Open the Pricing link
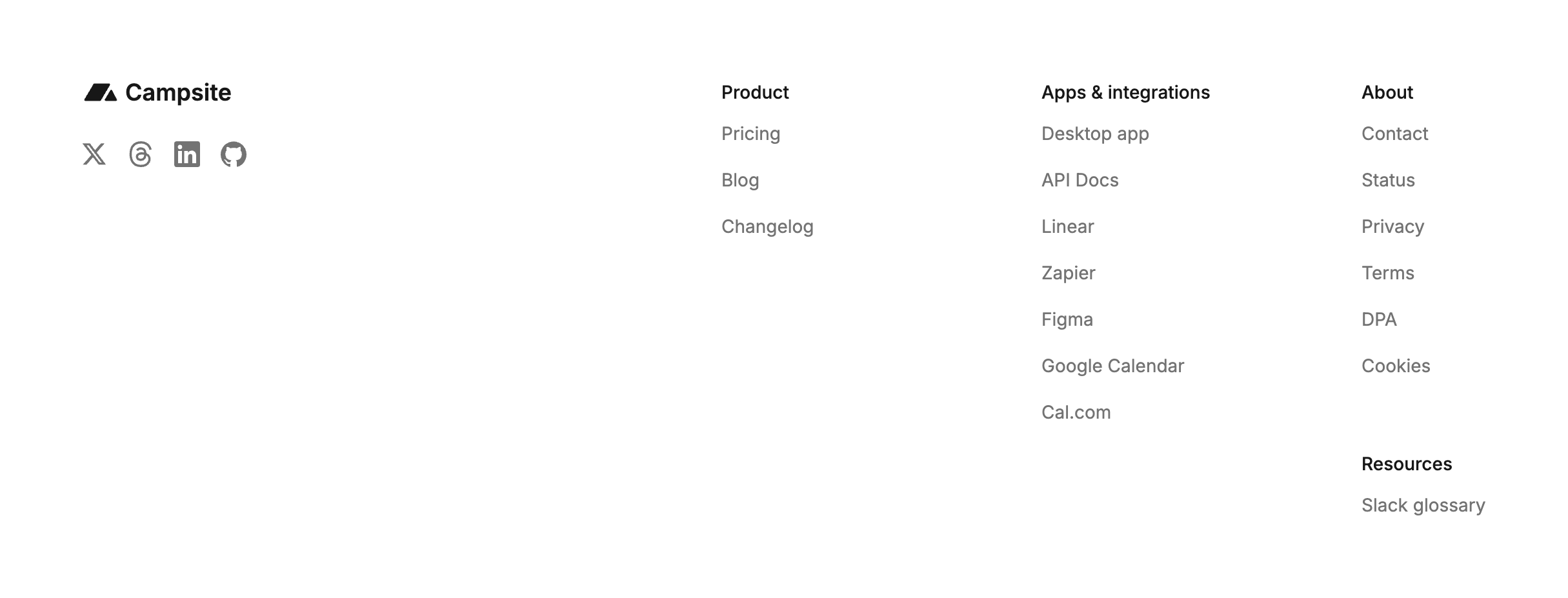This screenshot has width=1568, height=598. click(750, 134)
